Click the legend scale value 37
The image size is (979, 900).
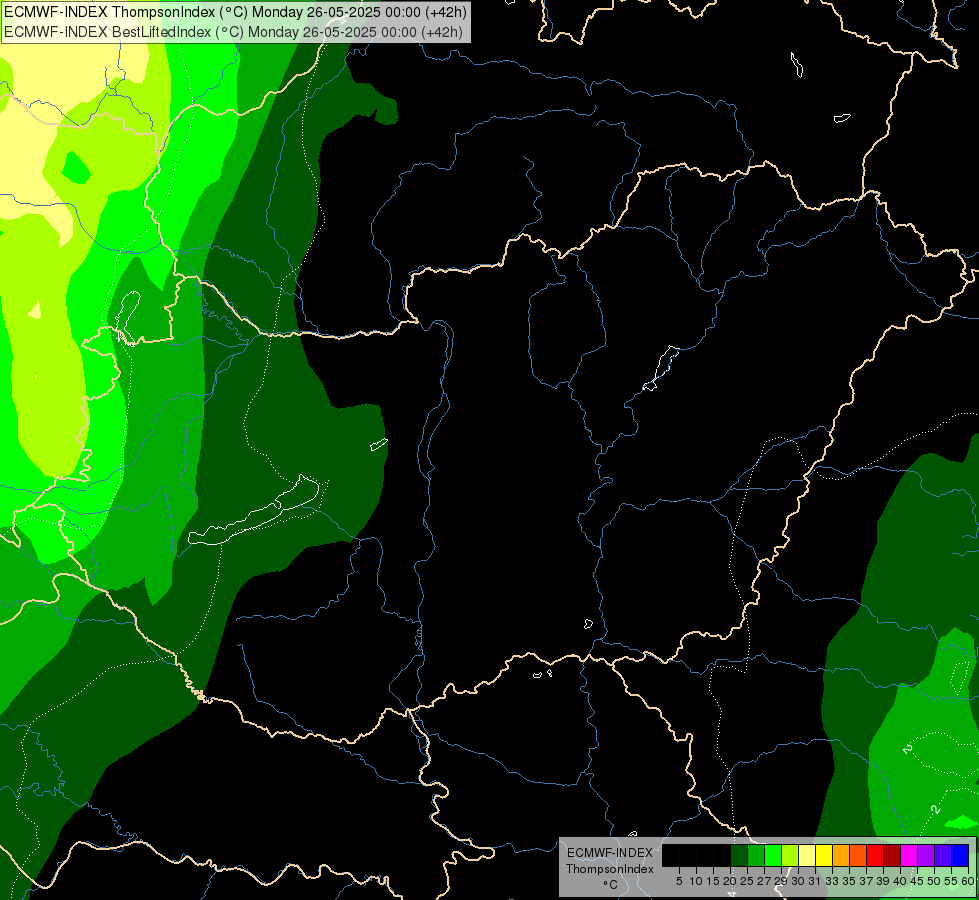[x=867, y=881]
